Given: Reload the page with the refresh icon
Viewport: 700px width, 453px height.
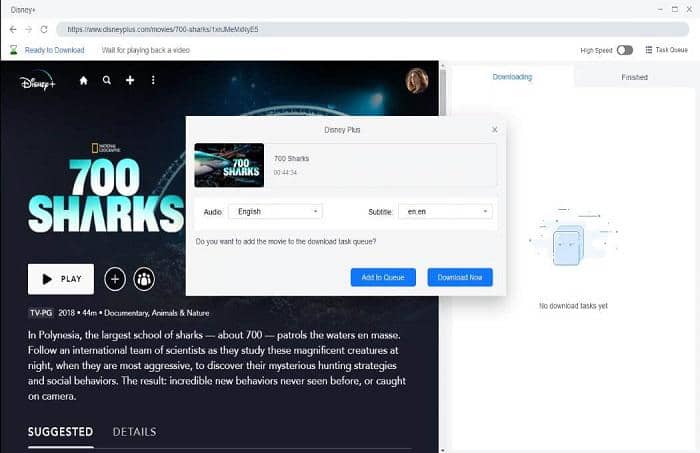Looking at the screenshot, I should pyautogui.click(x=44, y=29).
